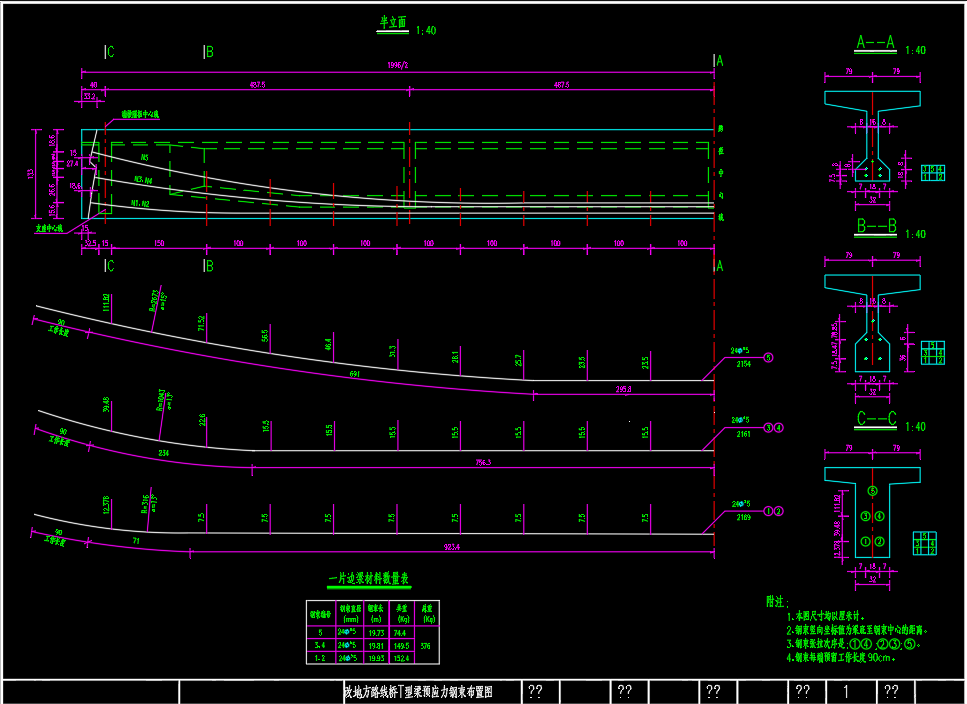Image resolution: width=967 pixels, height=704 pixels.
Task: Select the drawing title text in title block
Action: point(417,692)
